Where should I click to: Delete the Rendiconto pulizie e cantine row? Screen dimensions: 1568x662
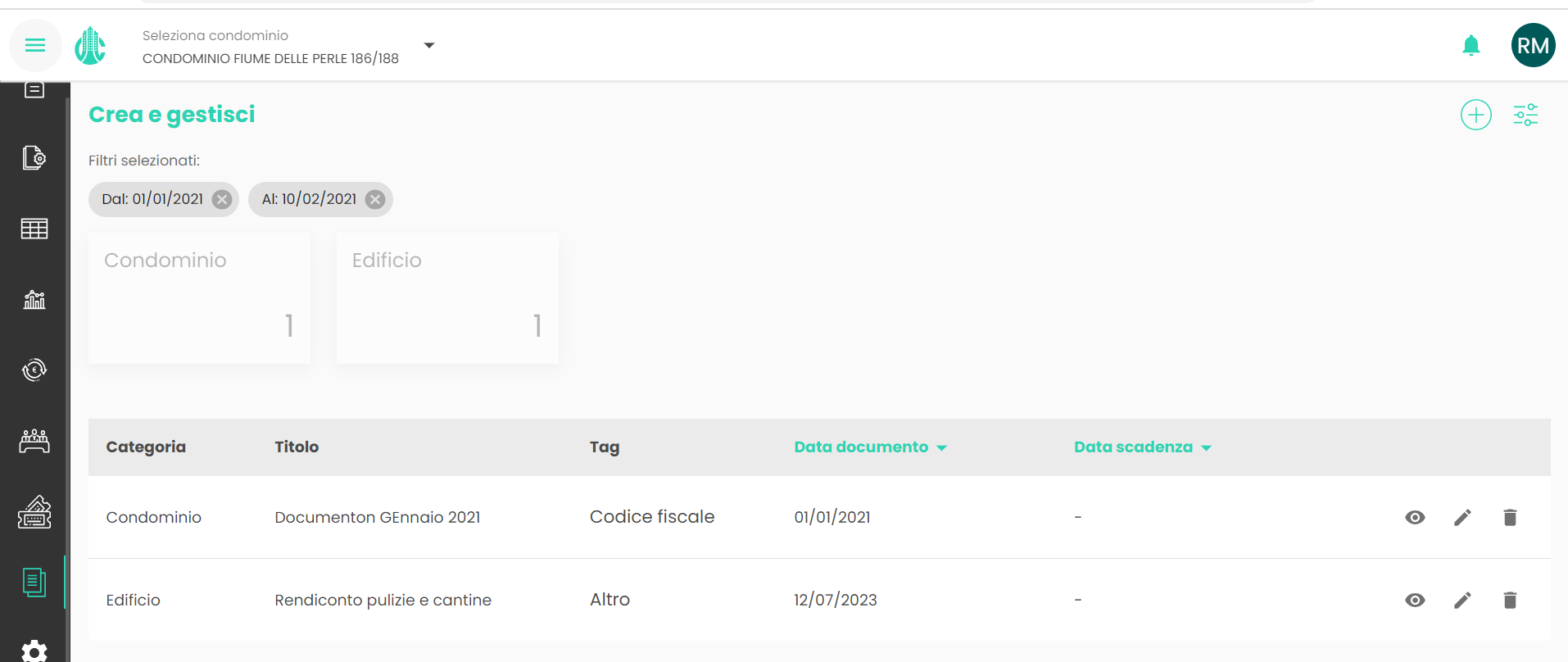click(1510, 600)
